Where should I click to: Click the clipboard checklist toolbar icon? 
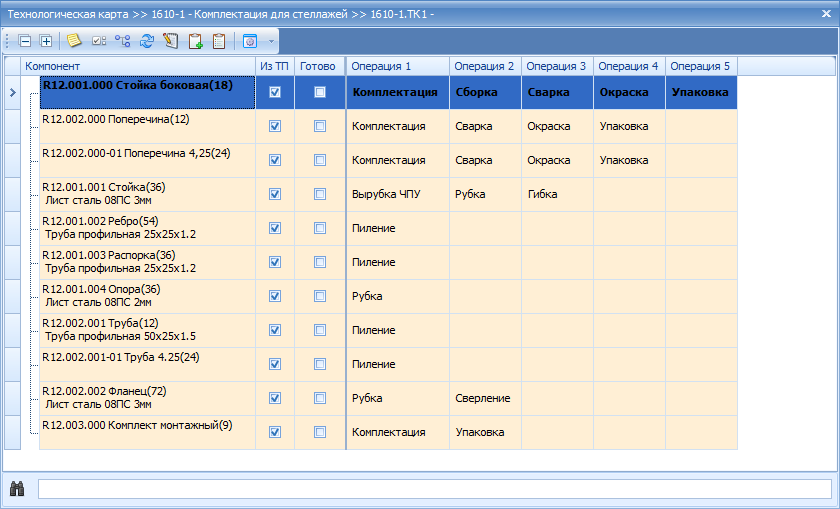point(219,41)
